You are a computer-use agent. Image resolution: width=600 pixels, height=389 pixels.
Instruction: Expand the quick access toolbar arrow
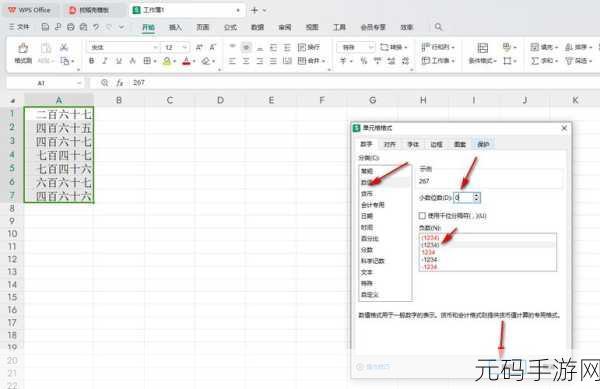point(122,27)
